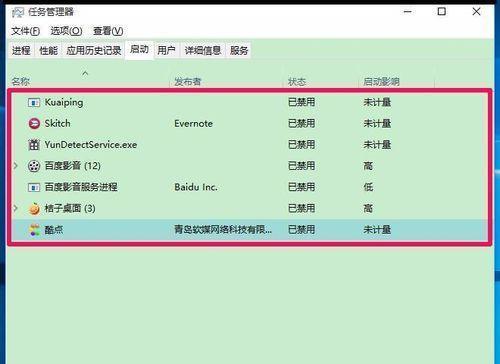The width and height of the screenshot is (500, 364).
Task: Select the 百度影音服务进程 entry text
Action: pyautogui.click(x=81, y=187)
